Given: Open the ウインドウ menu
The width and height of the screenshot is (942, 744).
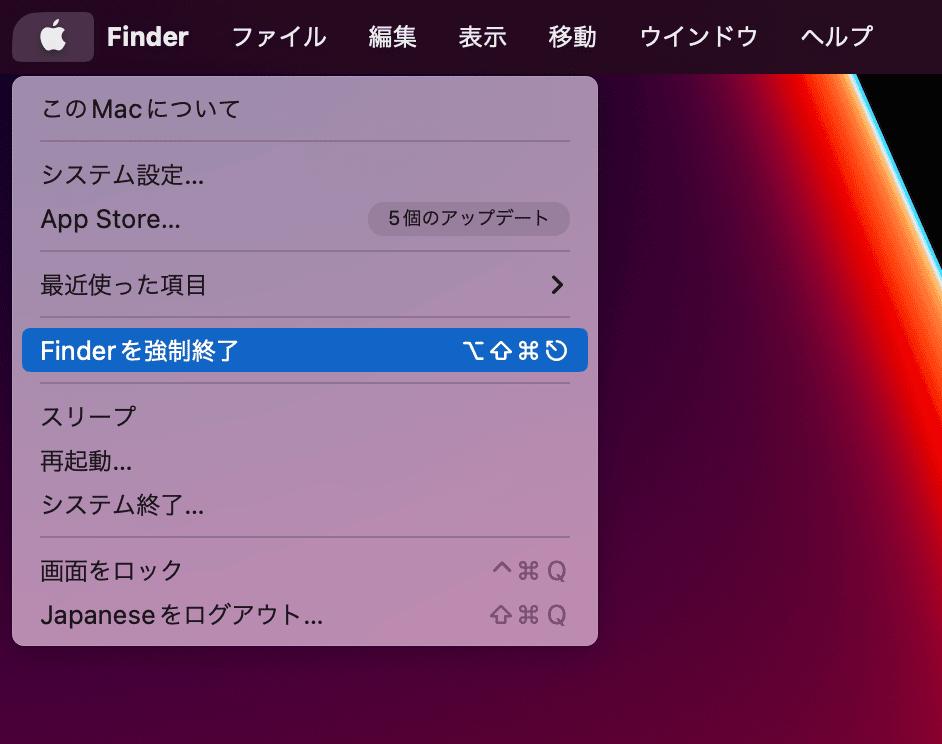Looking at the screenshot, I should (x=699, y=37).
